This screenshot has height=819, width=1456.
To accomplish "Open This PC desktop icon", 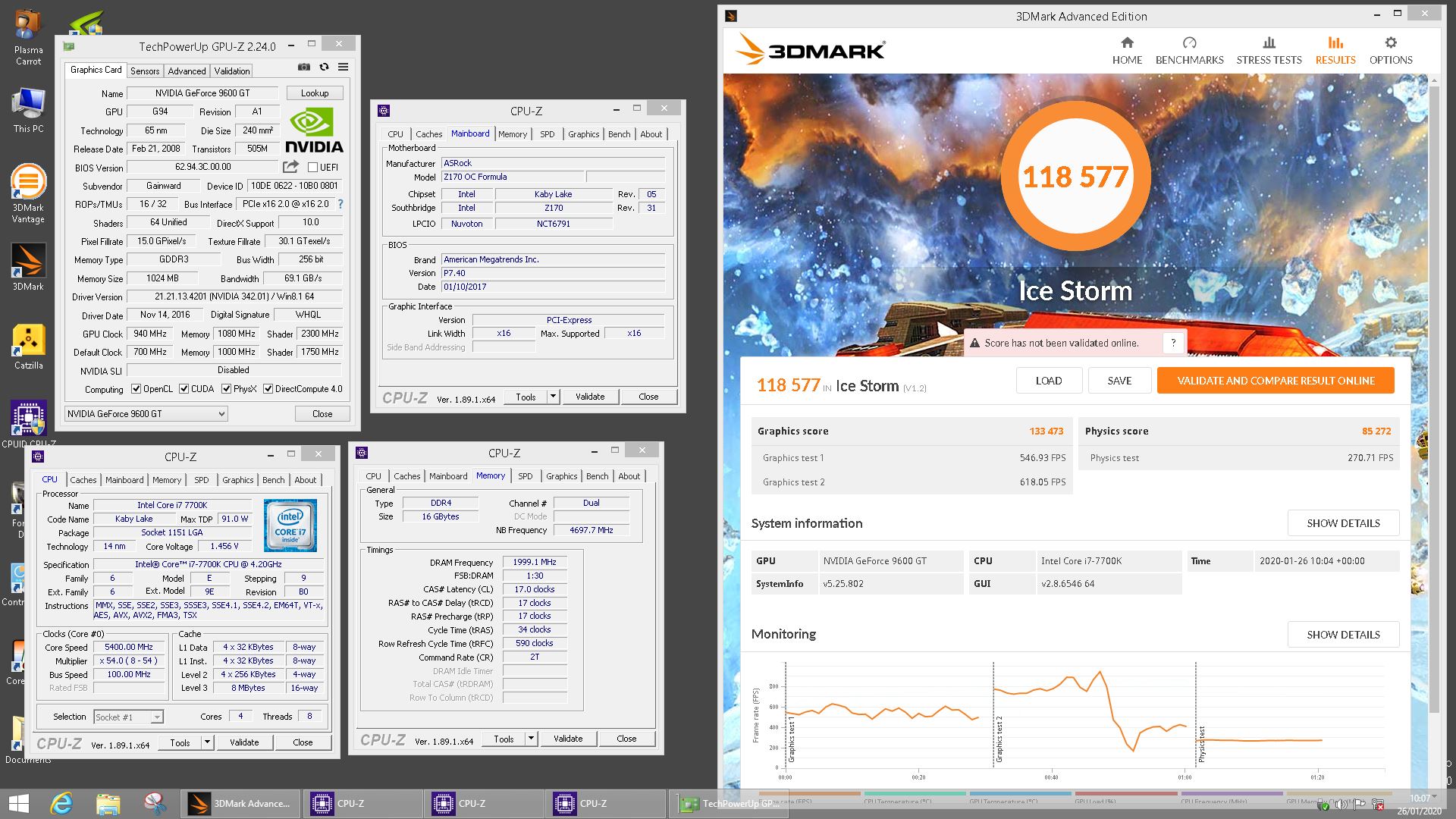I will (28, 111).
